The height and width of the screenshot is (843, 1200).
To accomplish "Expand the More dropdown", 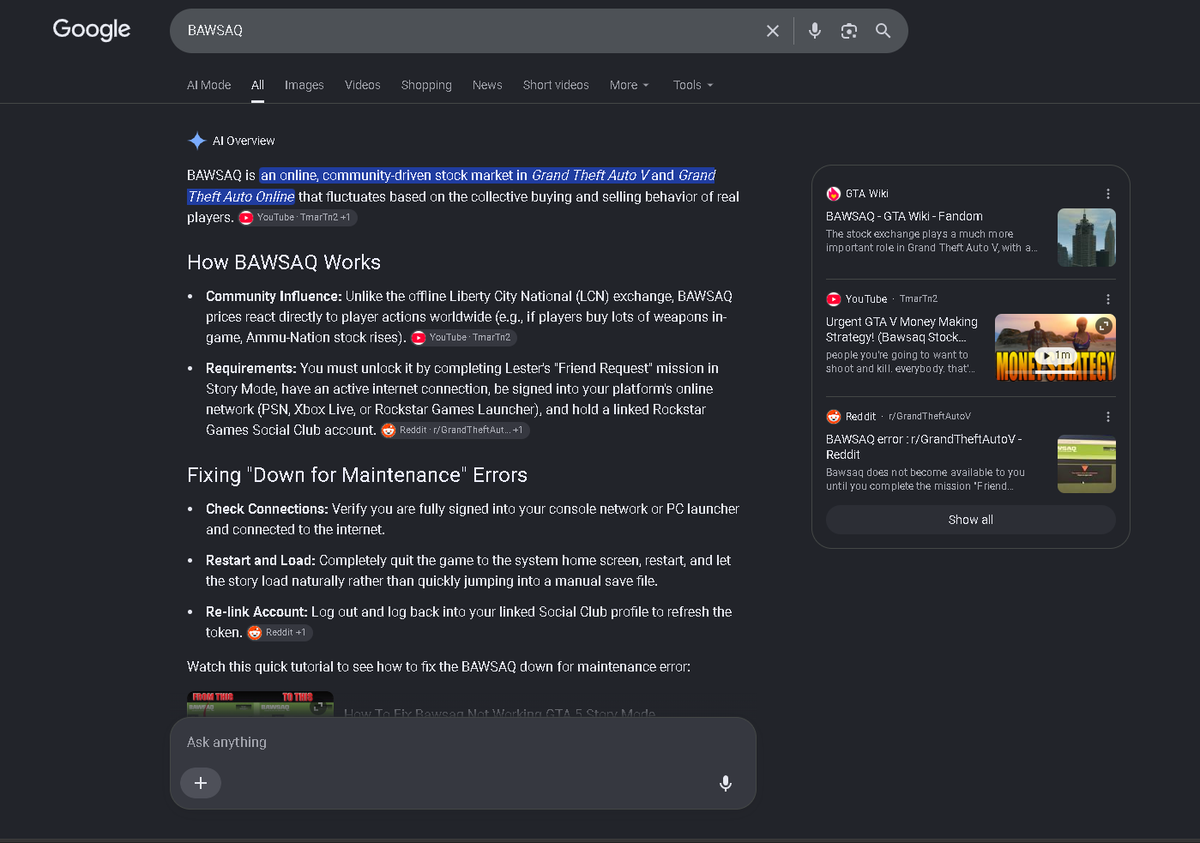I will coord(629,85).
